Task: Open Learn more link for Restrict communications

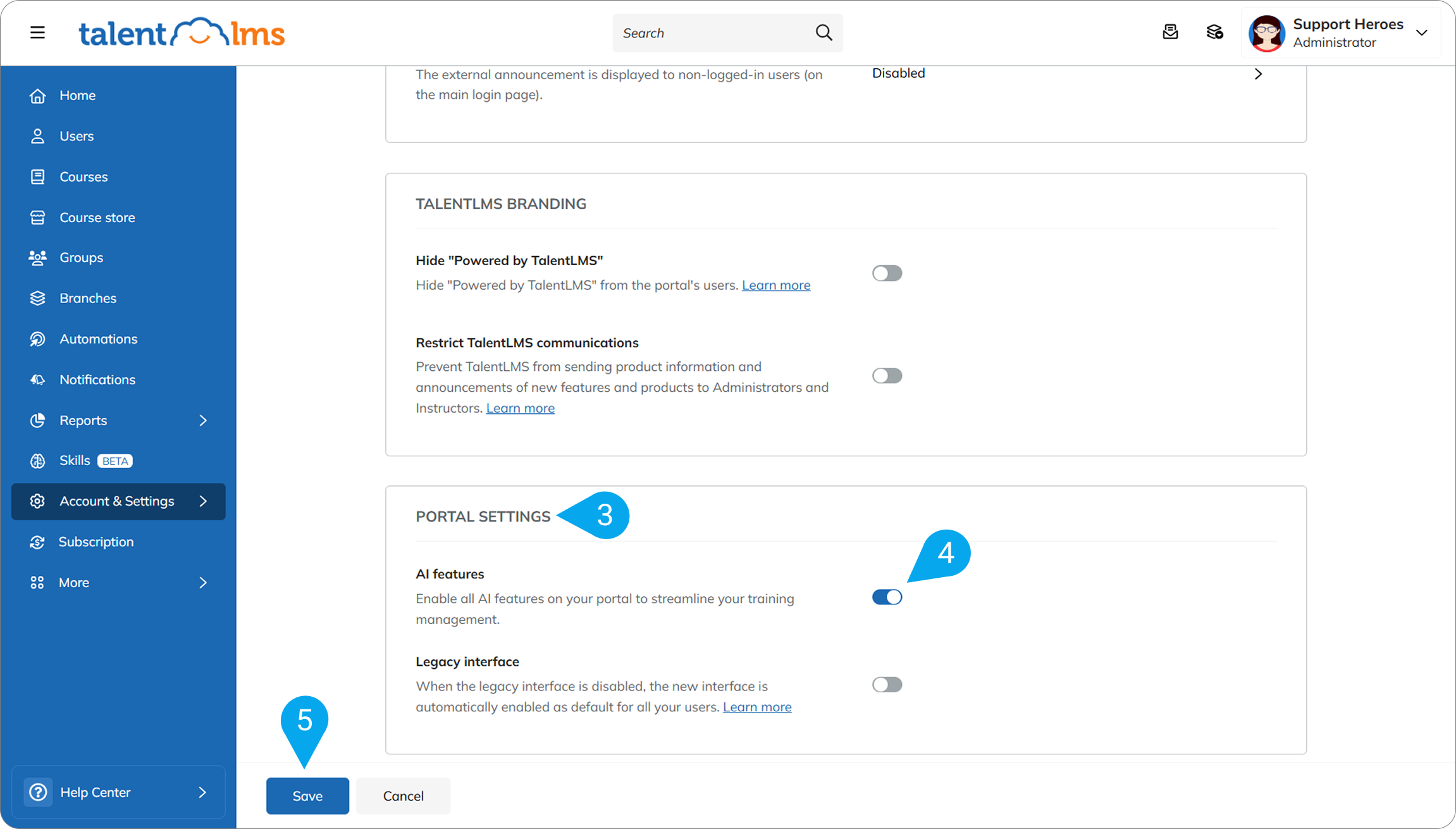Action: pyautogui.click(x=521, y=408)
